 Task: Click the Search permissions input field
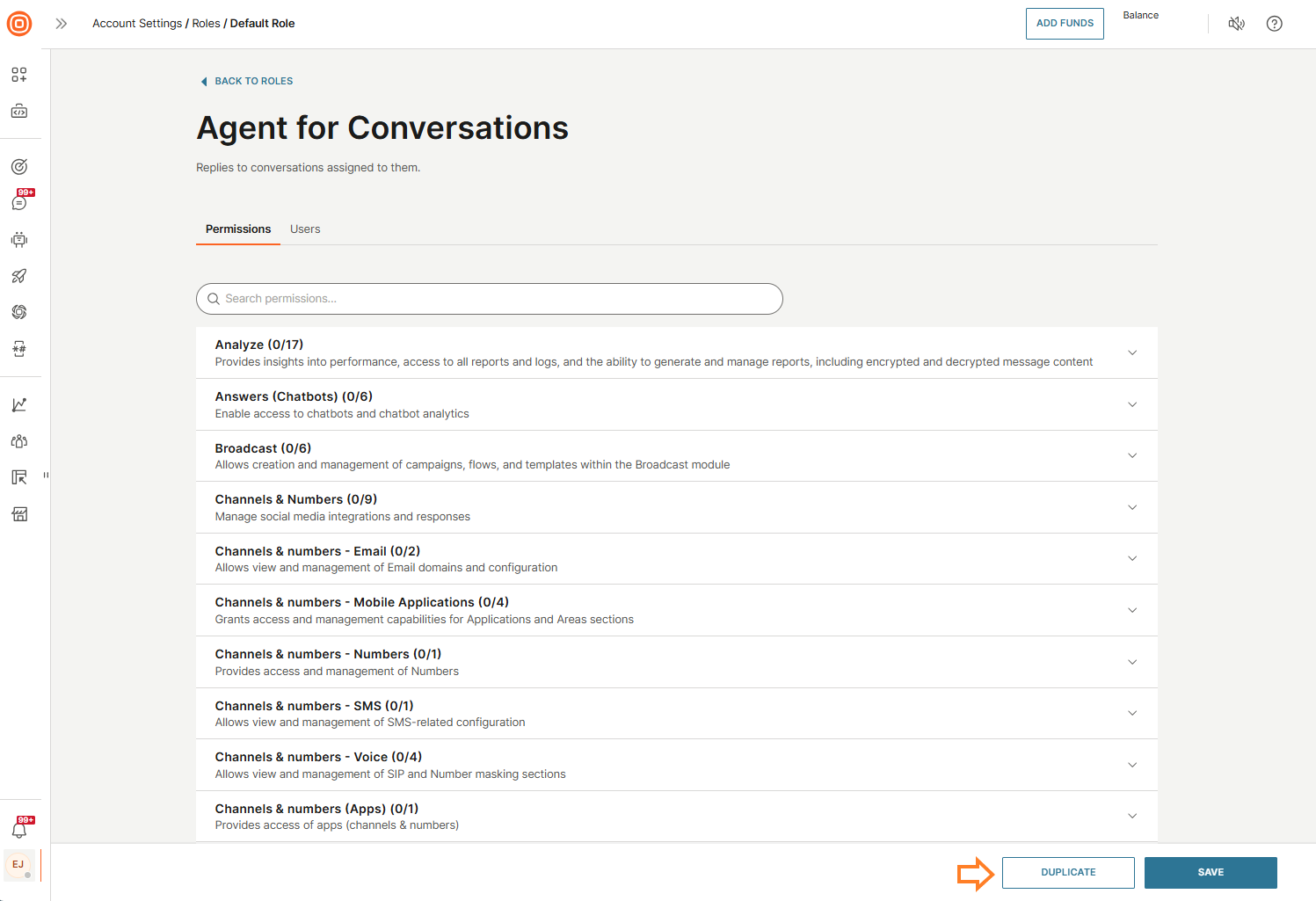490,299
